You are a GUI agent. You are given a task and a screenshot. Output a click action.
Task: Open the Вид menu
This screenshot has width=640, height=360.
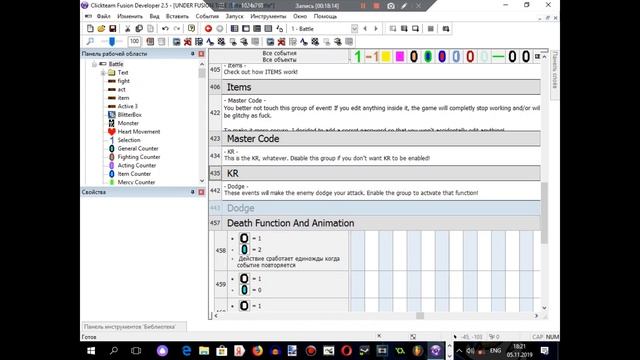154,16
